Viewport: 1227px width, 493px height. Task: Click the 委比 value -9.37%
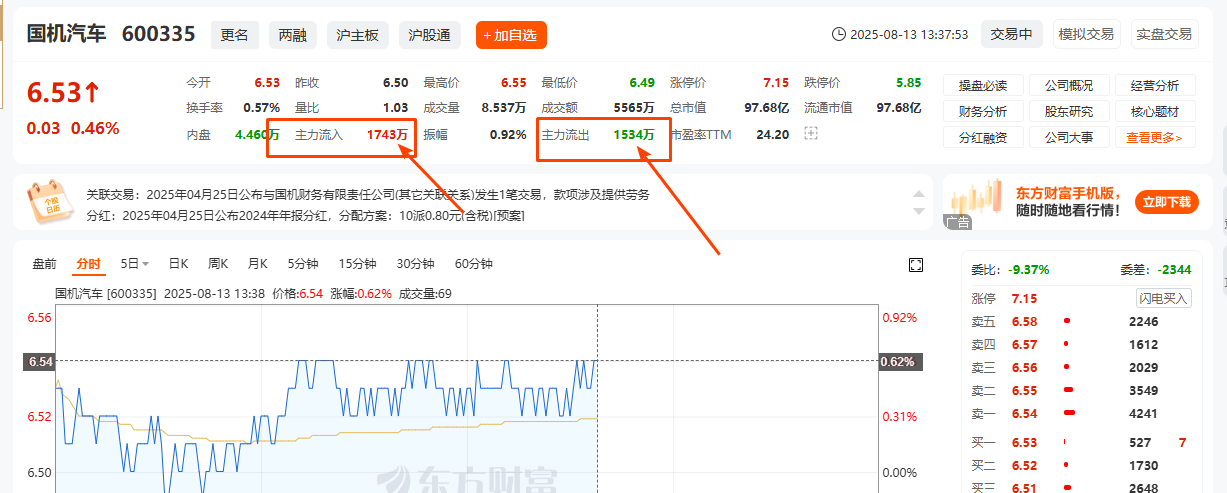coord(1029,270)
